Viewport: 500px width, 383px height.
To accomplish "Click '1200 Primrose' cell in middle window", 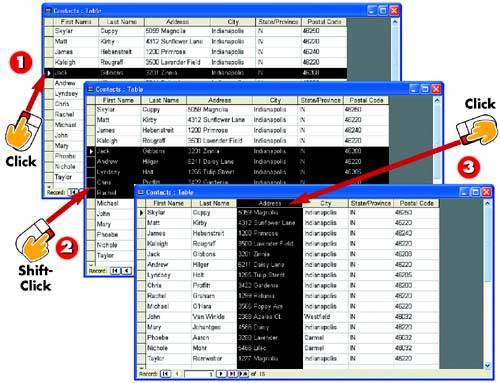I will (219, 130).
